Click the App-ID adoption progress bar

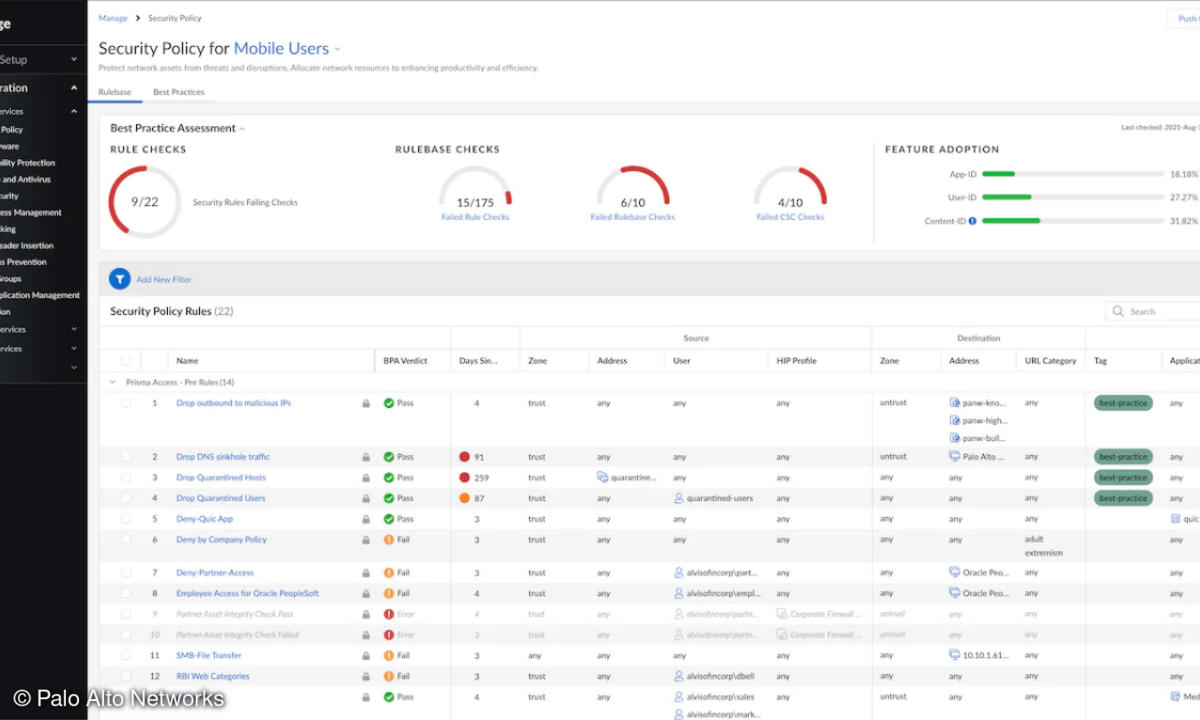[1071, 174]
